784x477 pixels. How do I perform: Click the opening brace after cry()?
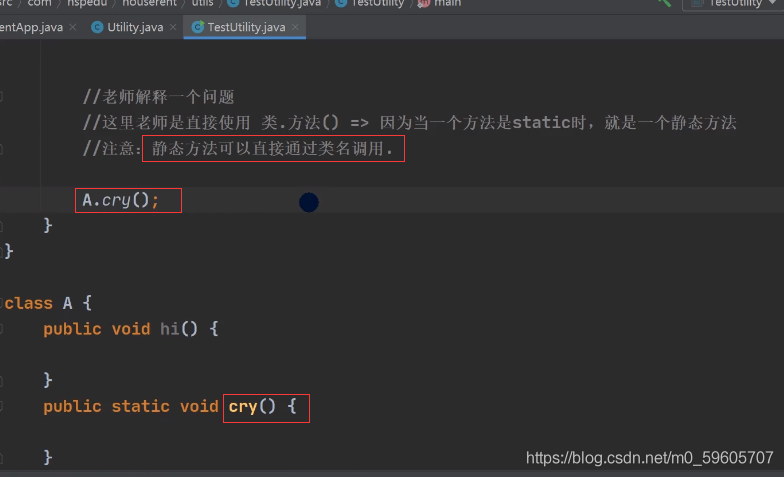[x=292, y=406]
